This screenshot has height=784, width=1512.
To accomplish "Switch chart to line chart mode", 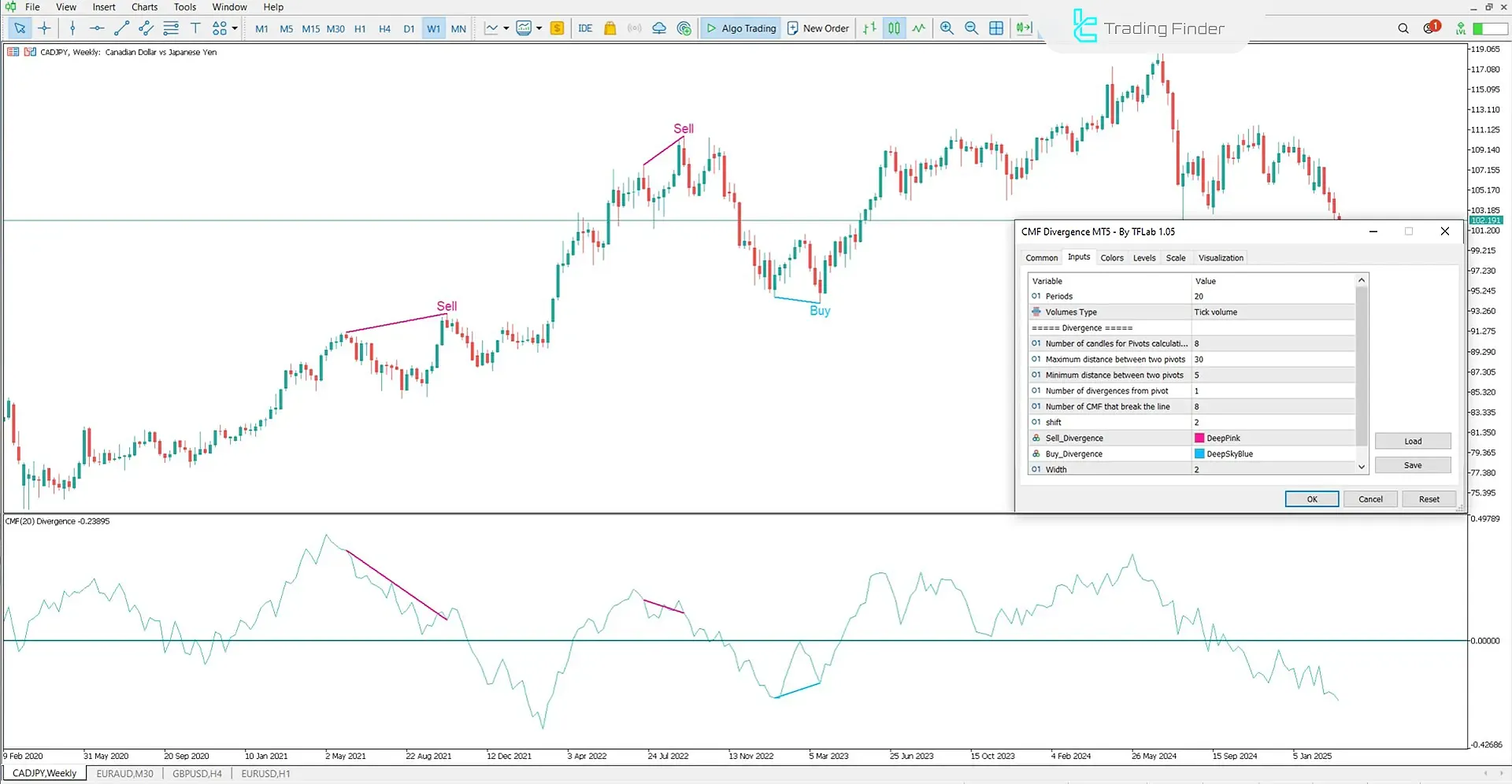I will [x=919, y=28].
